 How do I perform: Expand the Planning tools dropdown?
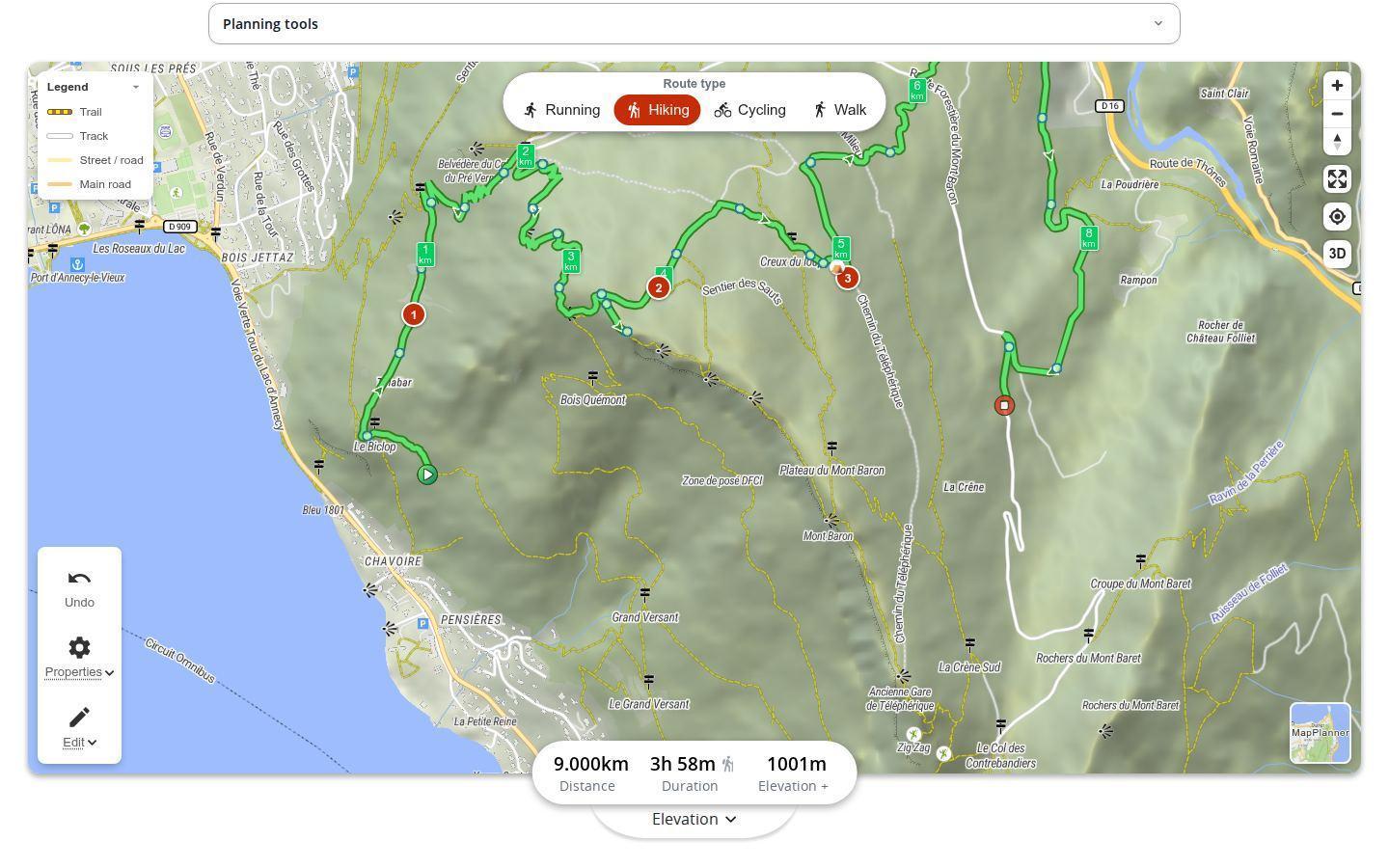coord(694,23)
